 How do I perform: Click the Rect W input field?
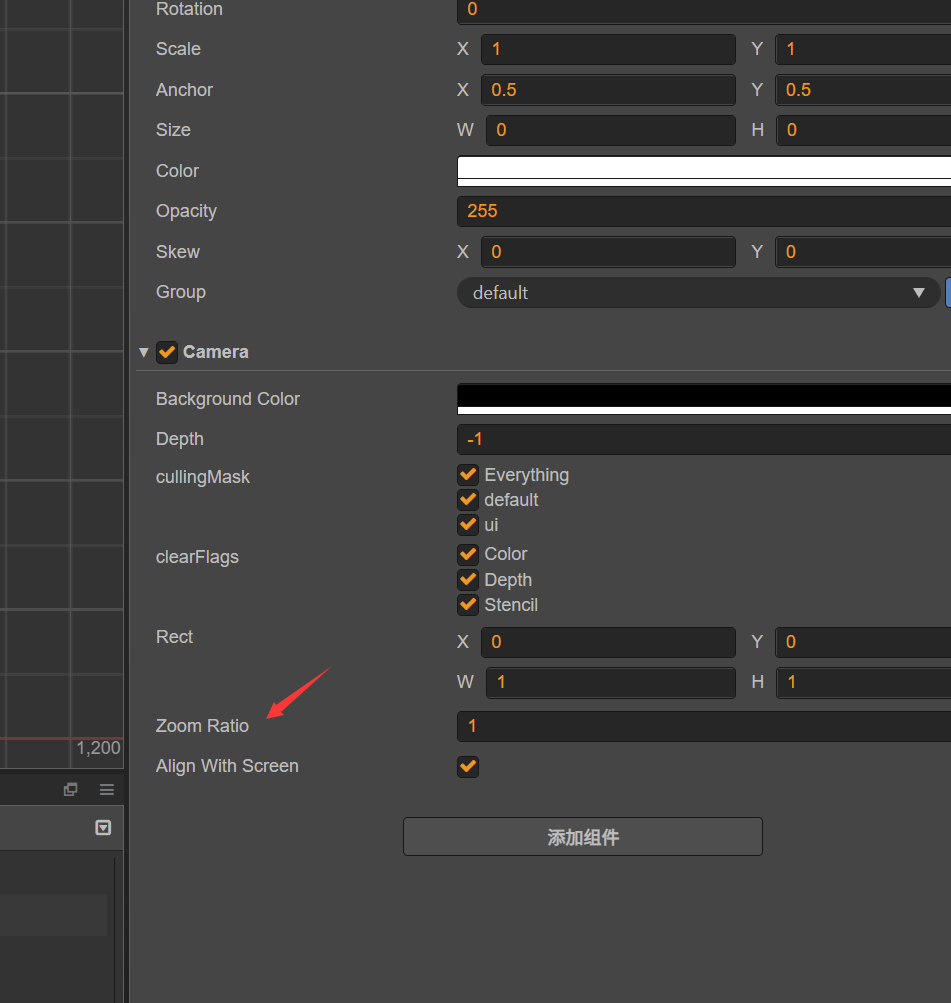click(x=611, y=683)
